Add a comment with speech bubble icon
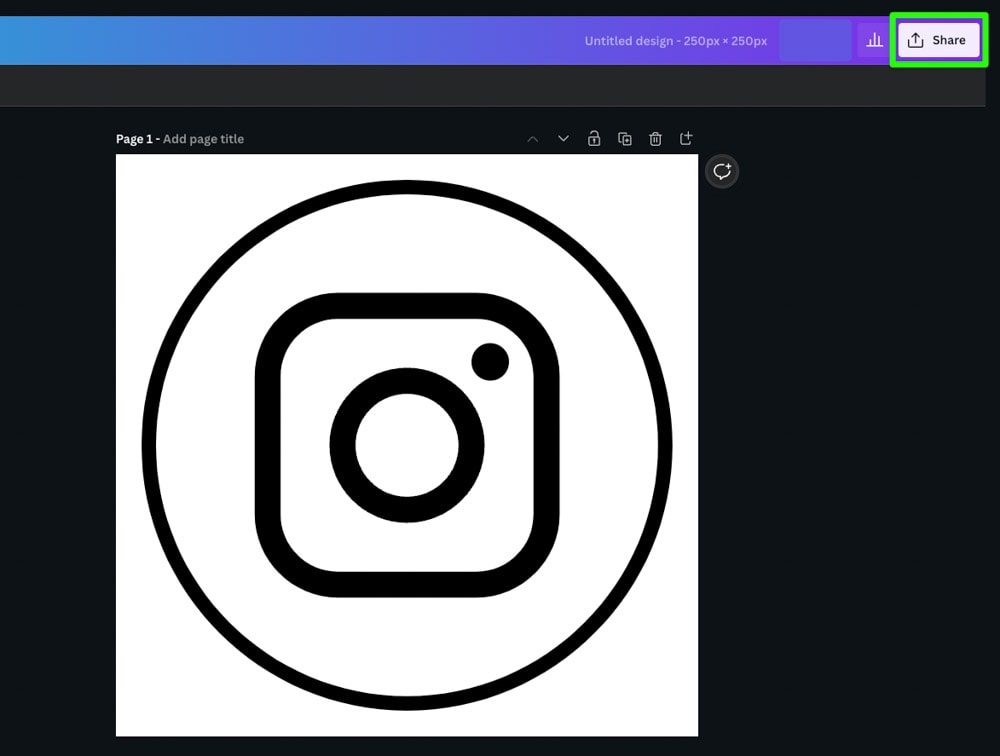1000x756 pixels. point(722,172)
